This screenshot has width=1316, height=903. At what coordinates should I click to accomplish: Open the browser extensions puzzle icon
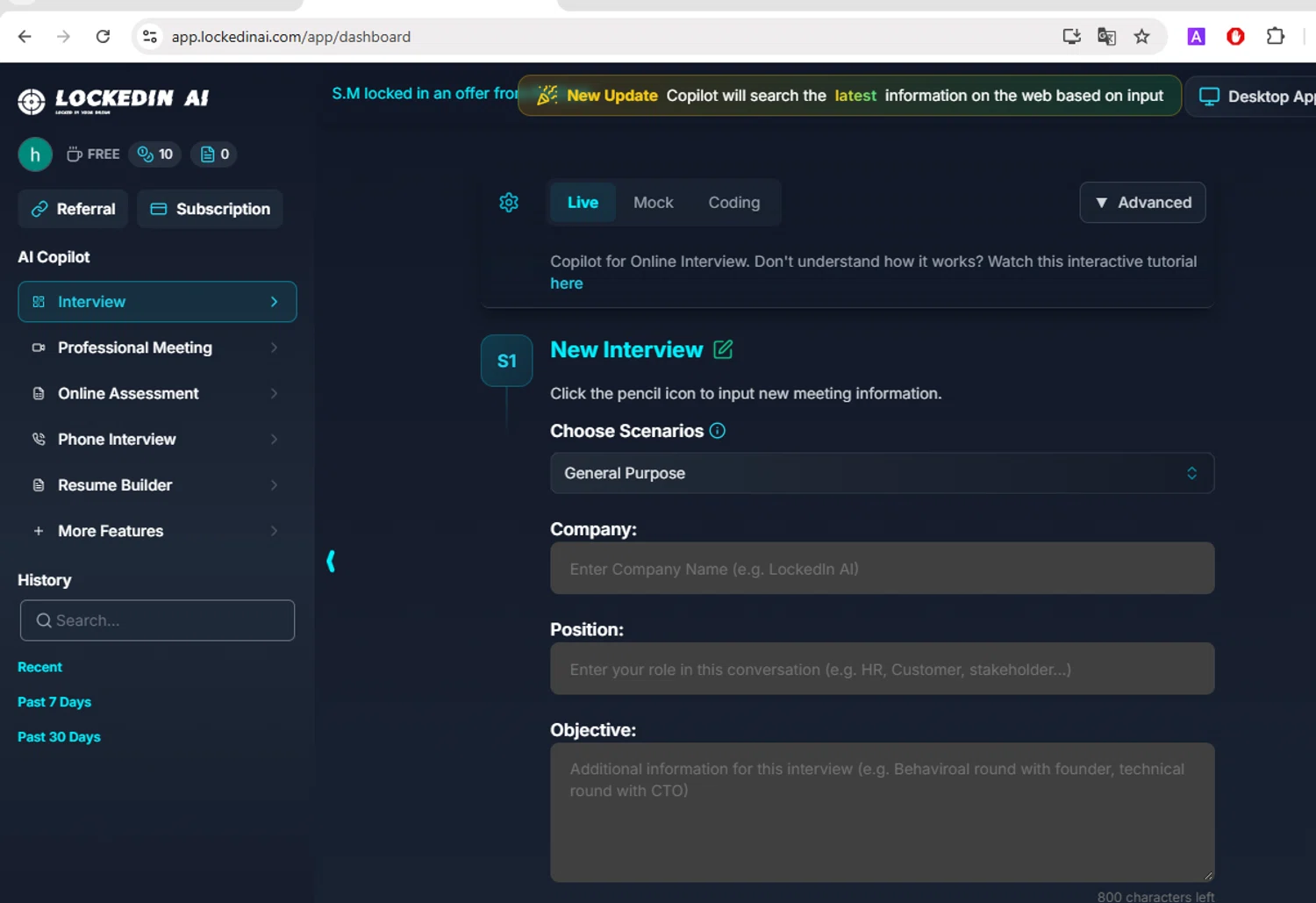coord(1276,36)
